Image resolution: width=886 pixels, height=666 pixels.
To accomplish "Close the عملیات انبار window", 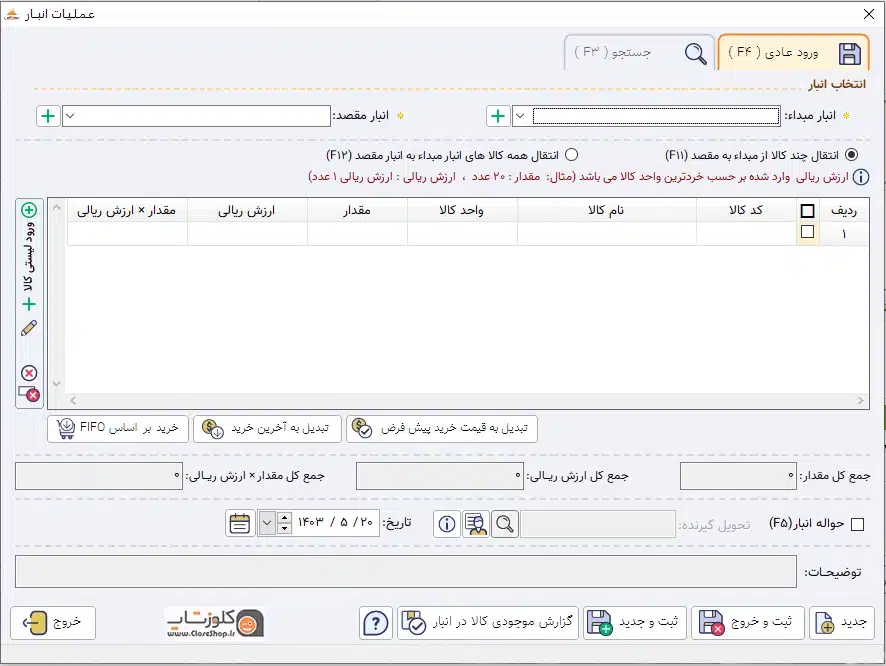I will (869, 14).
